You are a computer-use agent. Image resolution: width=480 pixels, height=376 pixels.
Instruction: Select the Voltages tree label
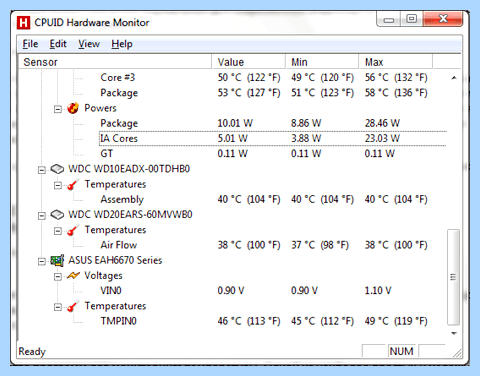pyautogui.click(x=103, y=276)
